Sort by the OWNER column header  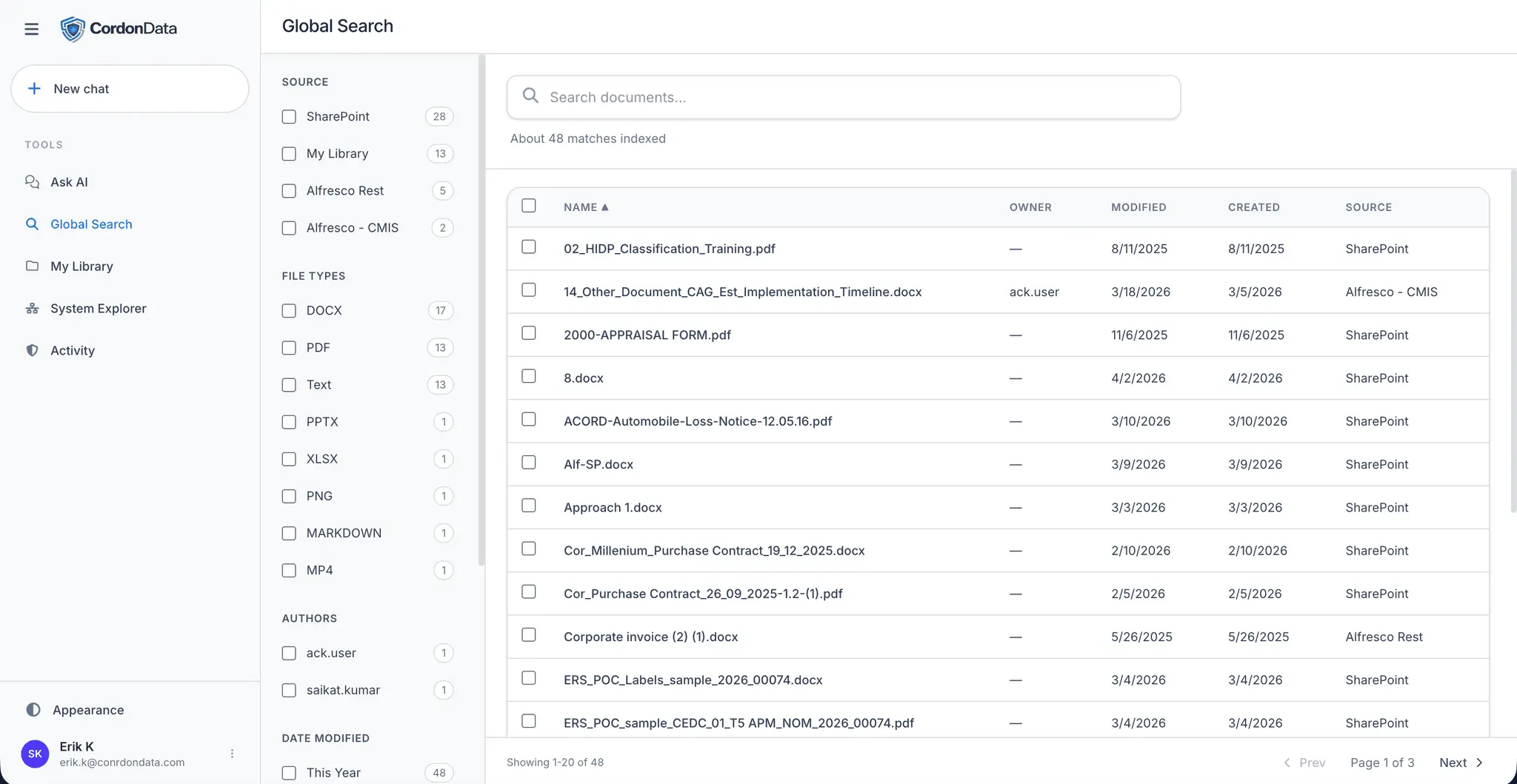click(x=1030, y=207)
